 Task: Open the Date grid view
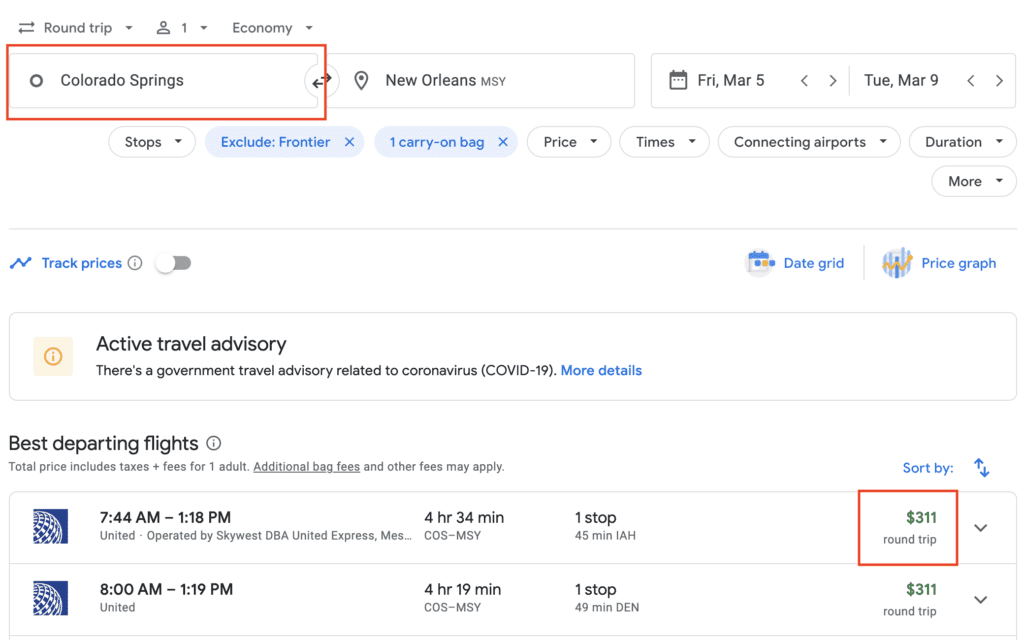point(796,263)
